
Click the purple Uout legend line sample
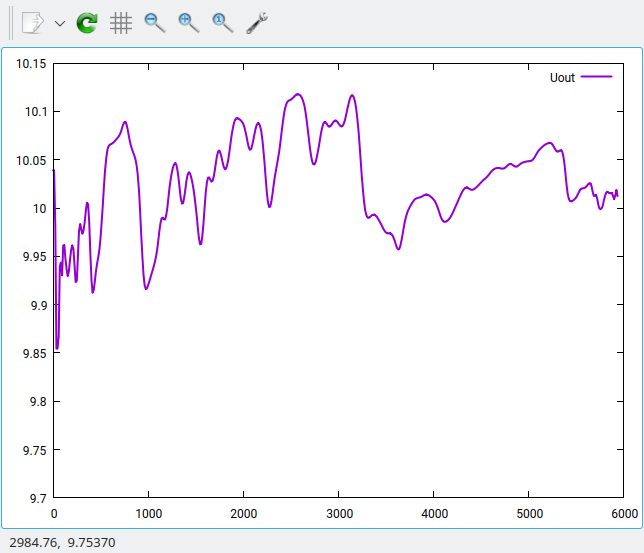(x=596, y=77)
